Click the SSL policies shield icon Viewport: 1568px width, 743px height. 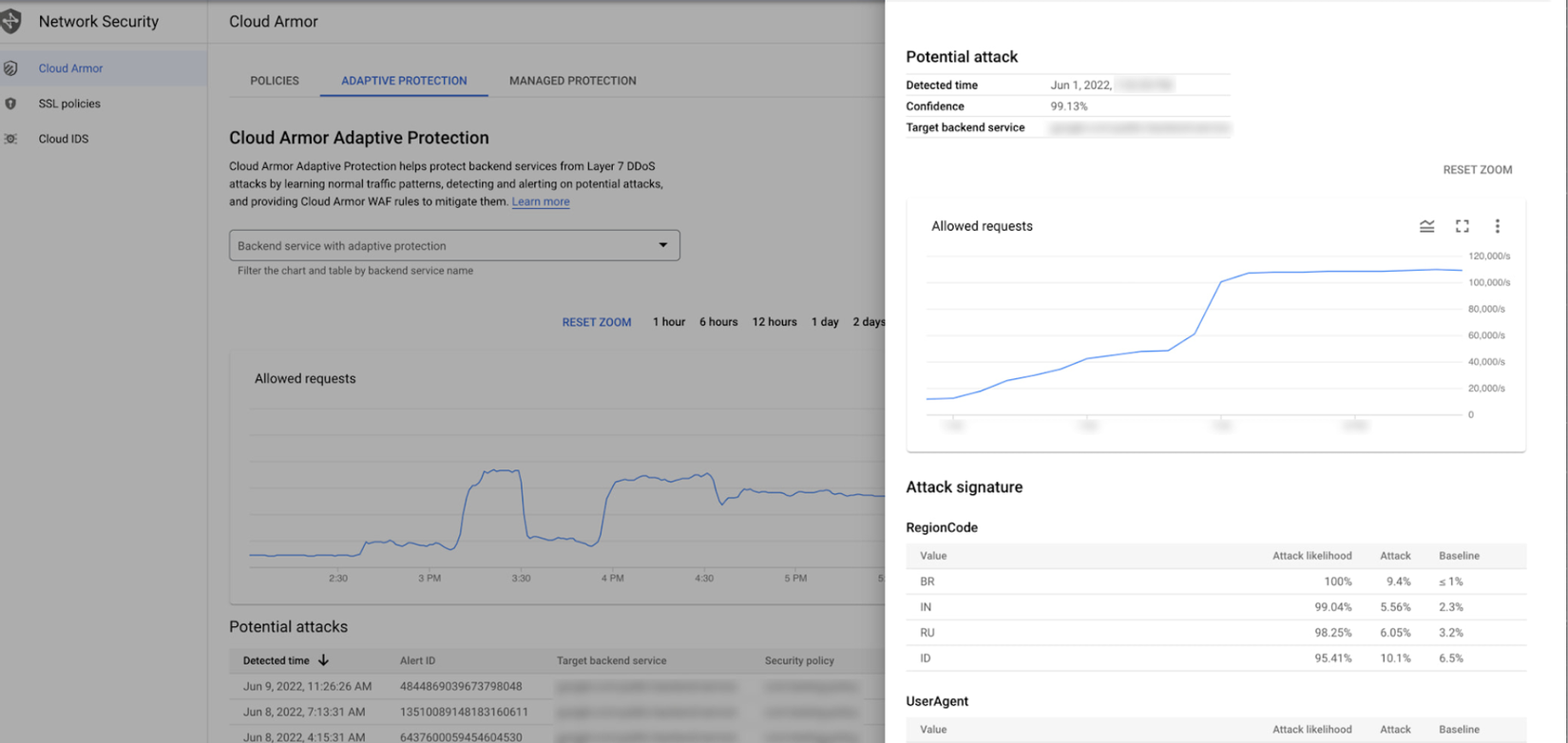click(11, 104)
